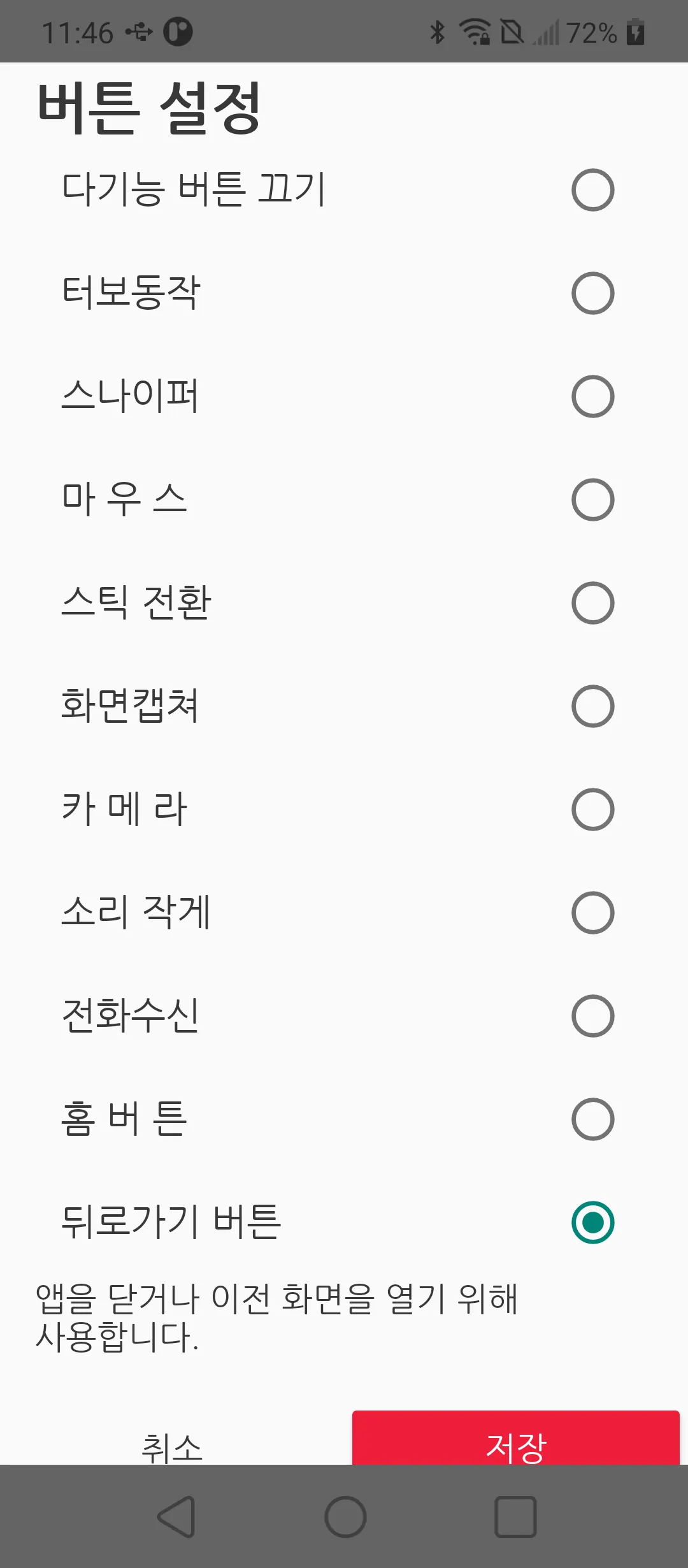Tap the recent apps square icon
Viewport: 688px width, 1568px height.
click(515, 1516)
